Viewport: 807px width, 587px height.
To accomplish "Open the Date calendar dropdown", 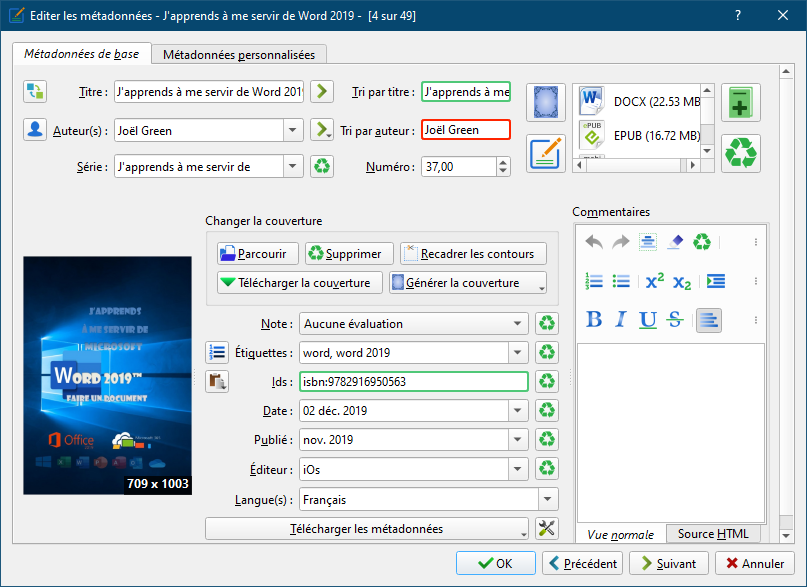I will [x=518, y=411].
